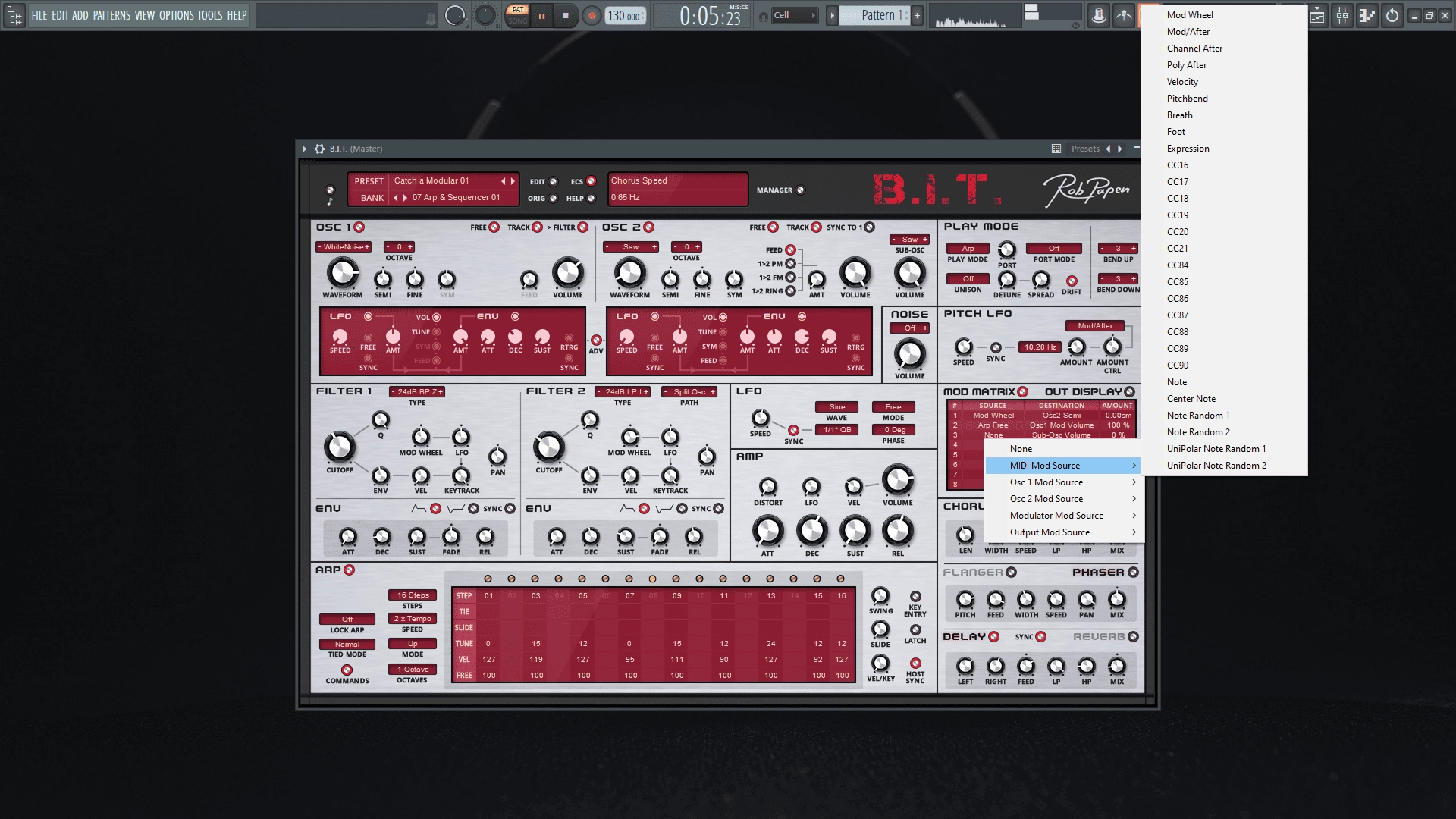Click the plus button beside Pattern 1
The height and width of the screenshot is (819, 1456).
[x=917, y=15]
